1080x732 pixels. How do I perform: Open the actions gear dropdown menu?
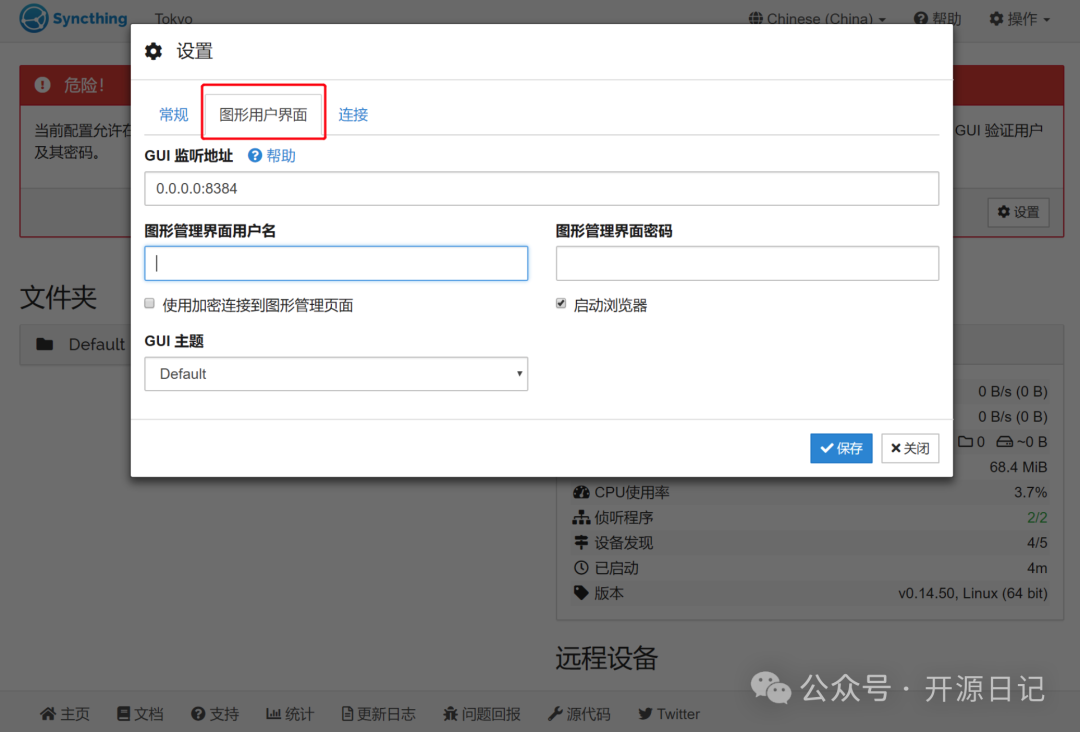(1019, 19)
